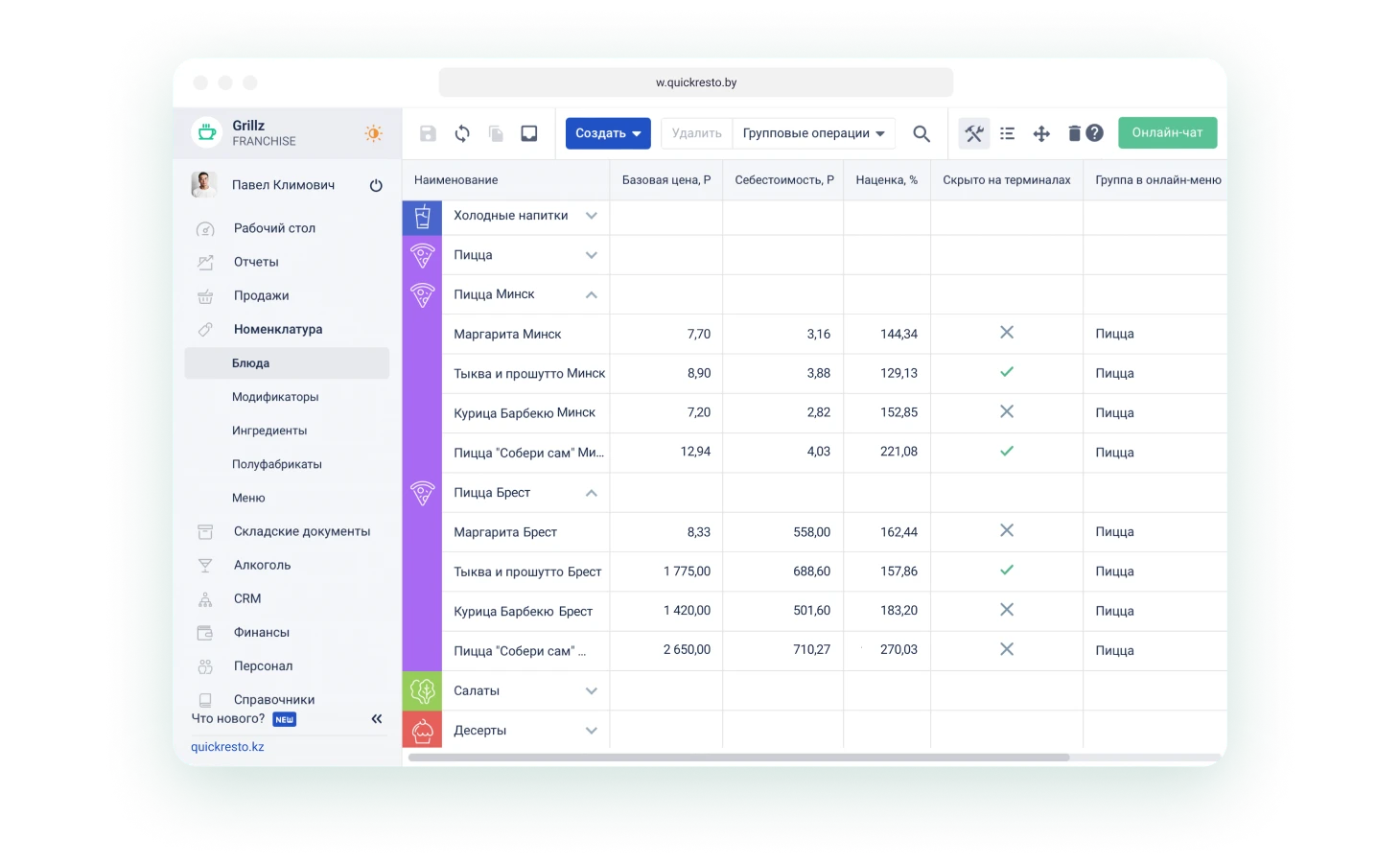Click the power logout icon beside Павел Климович
This screenshot has height=863, width=1400.
coord(376,185)
